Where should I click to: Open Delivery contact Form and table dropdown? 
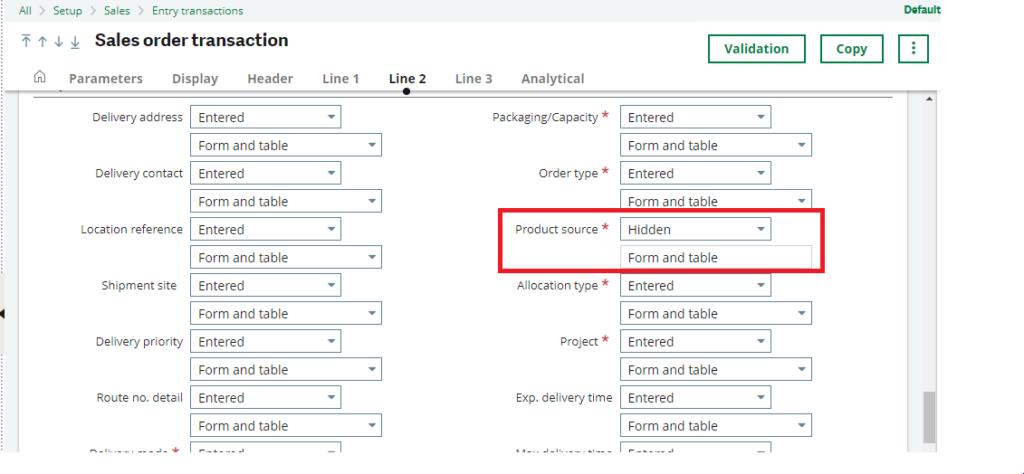point(286,202)
